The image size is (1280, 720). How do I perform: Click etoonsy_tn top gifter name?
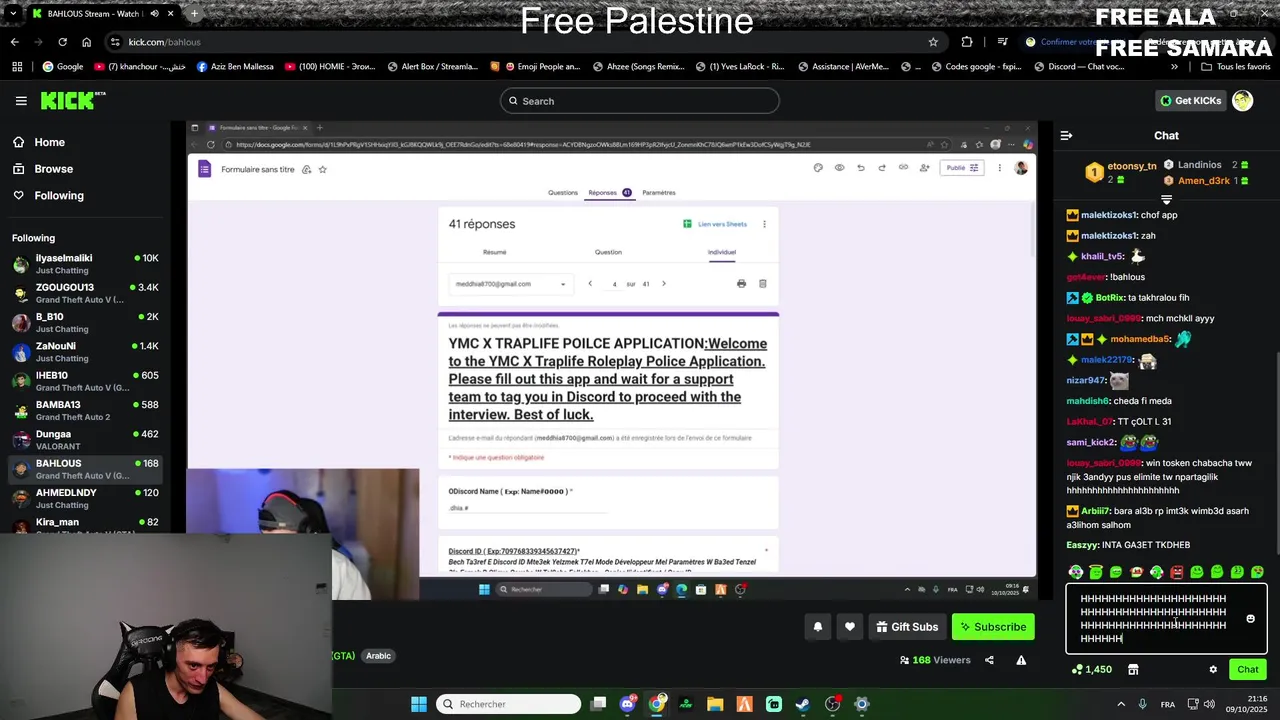coord(1131,166)
